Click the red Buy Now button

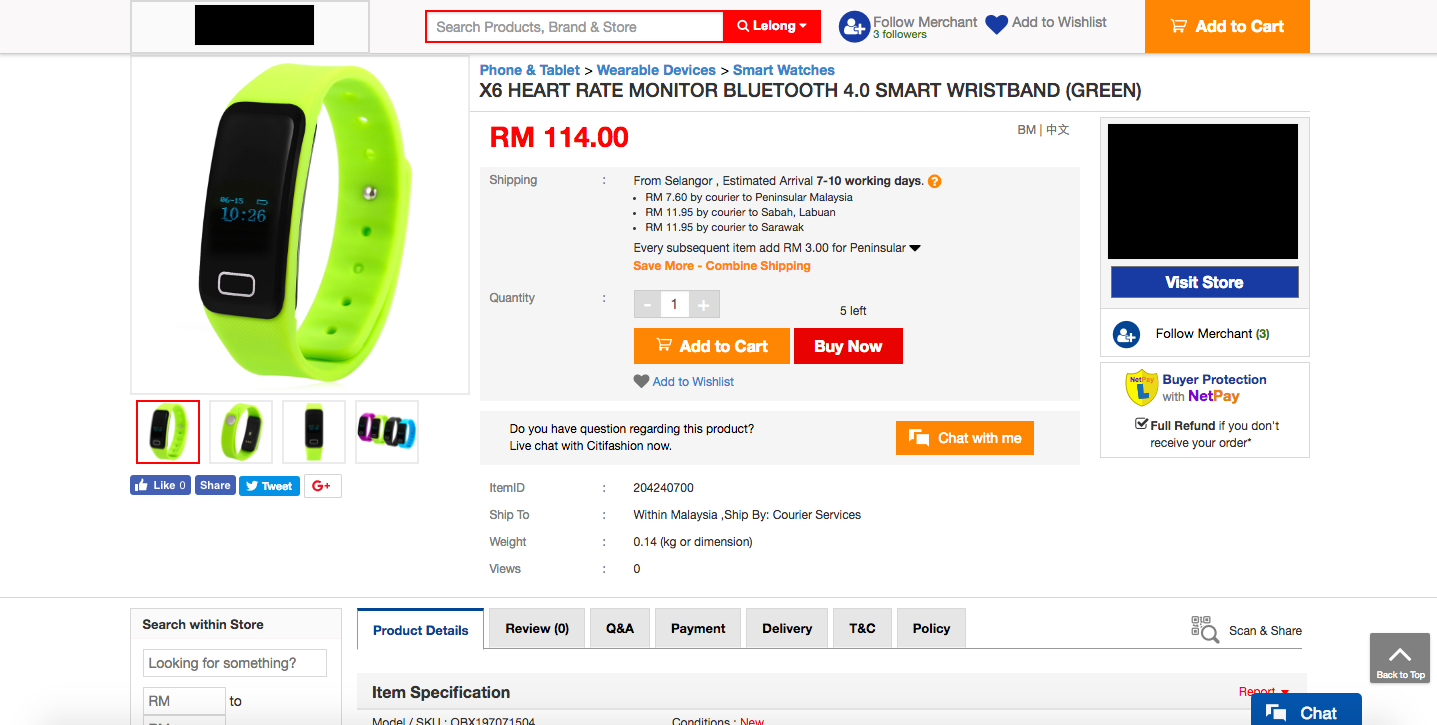point(848,346)
